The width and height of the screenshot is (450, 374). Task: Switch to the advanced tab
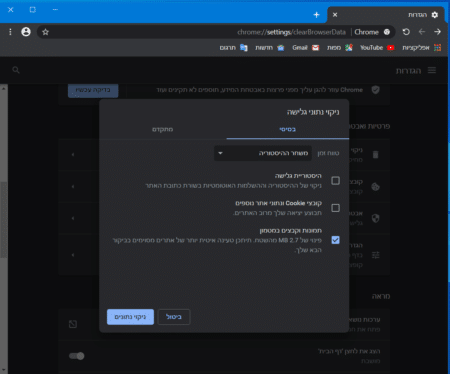(x=163, y=129)
